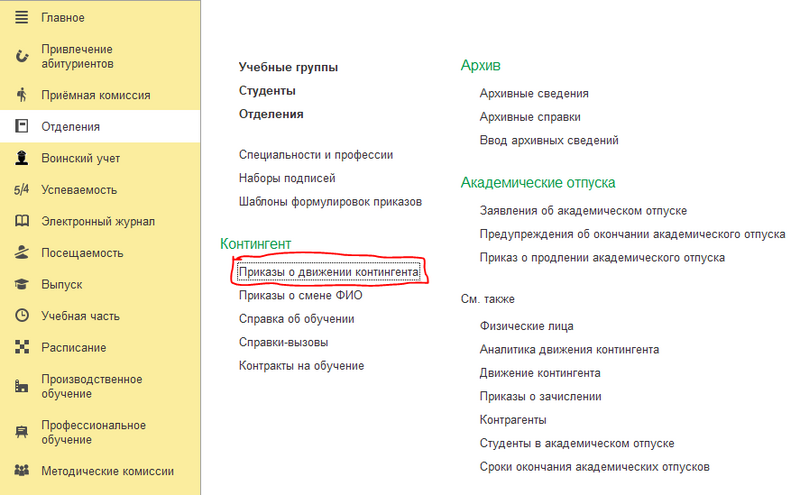Open Архивные сведения

pyautogui.click(x=534, y=93)
